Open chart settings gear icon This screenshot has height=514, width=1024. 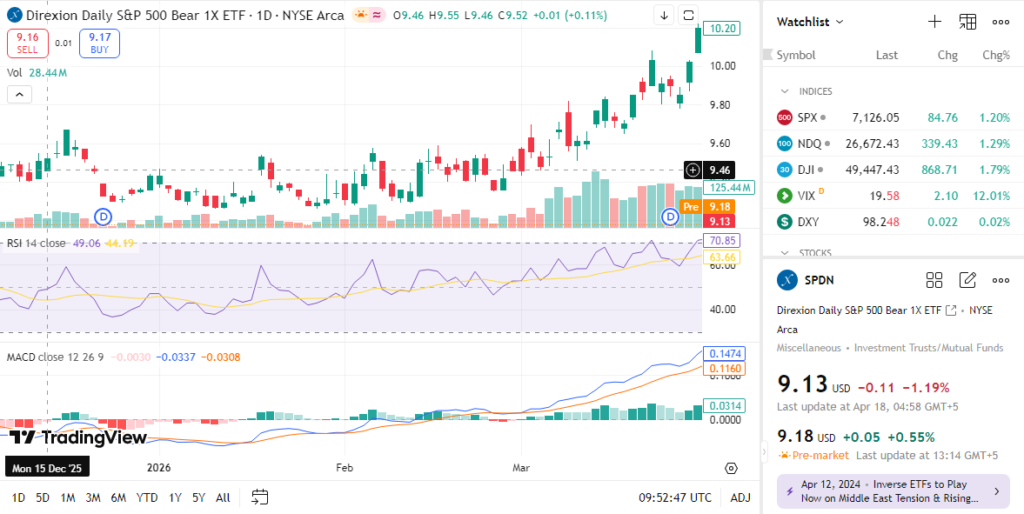(x=731, y=467)
